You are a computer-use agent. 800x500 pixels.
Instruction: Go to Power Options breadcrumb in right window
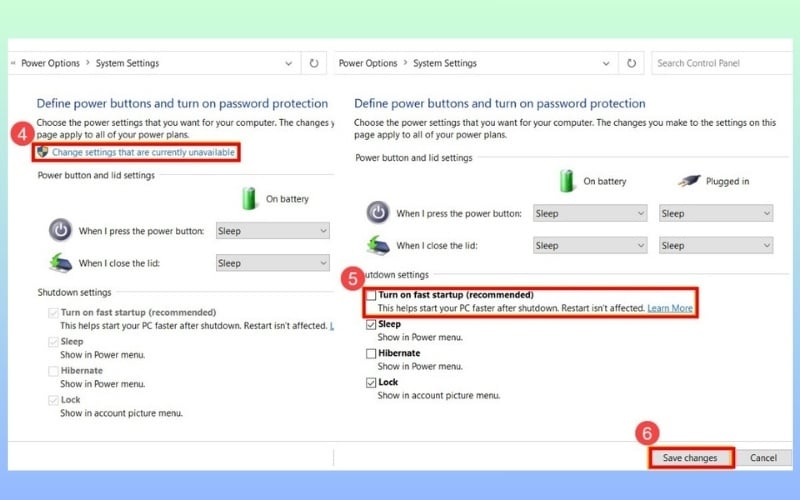coord(368,63)
